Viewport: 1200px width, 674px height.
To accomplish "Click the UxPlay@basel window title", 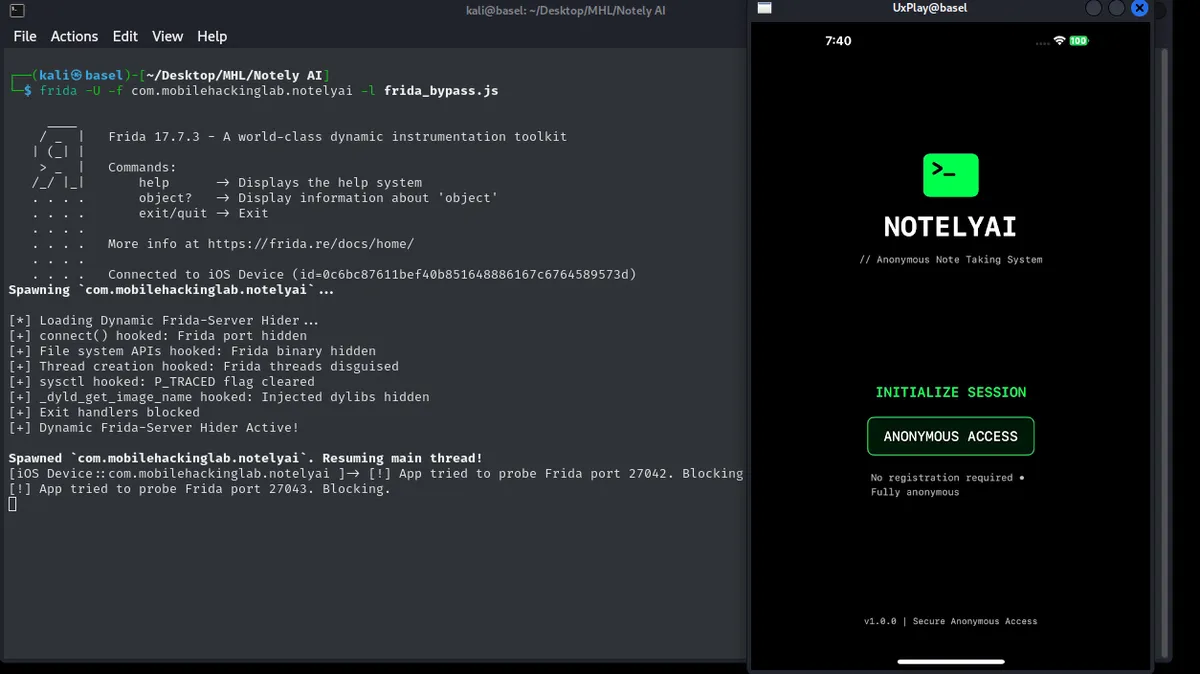I will click(x=930, y=8).
